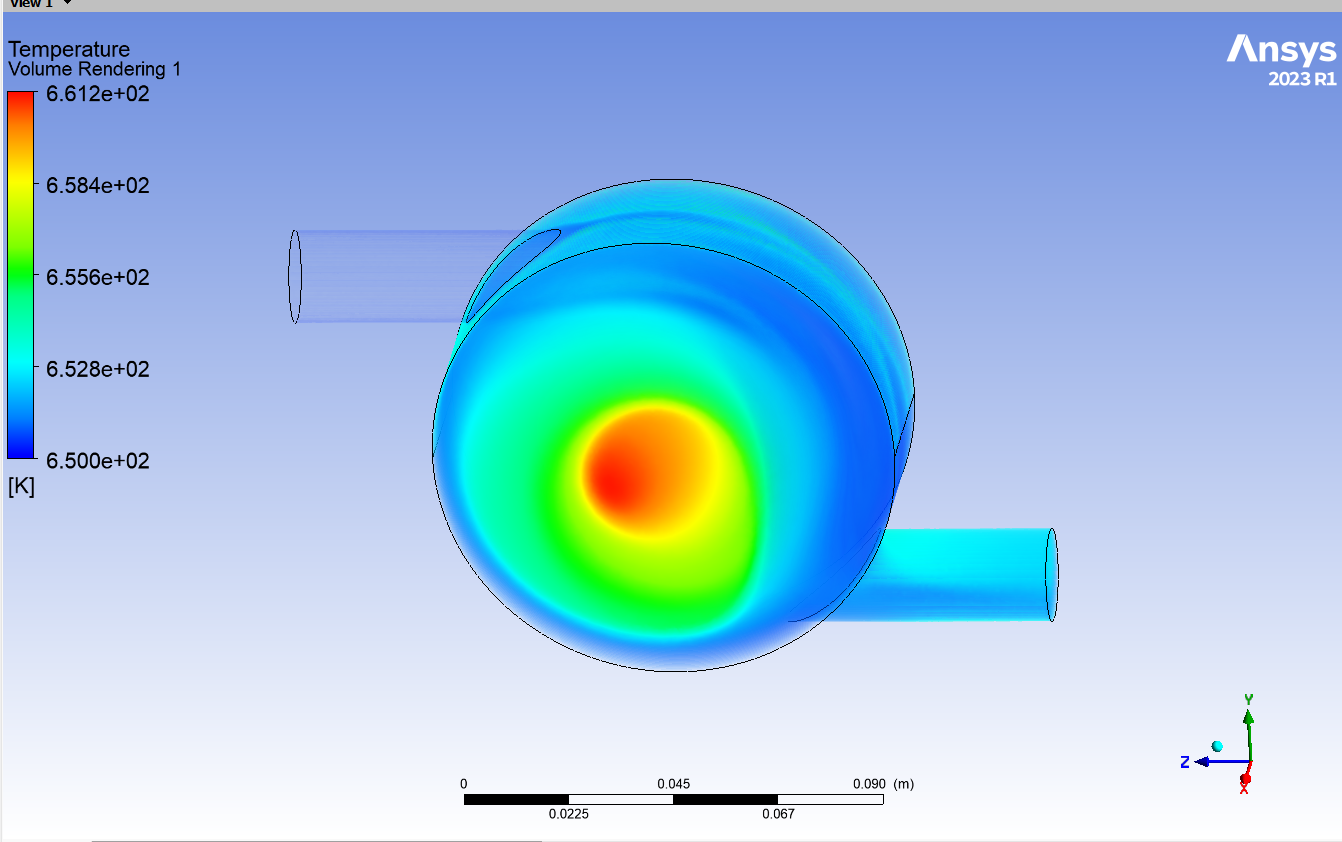The image size is (1342, 842).
Task: Select the cyan outlet pipe on right
Action: click(960, 574)
